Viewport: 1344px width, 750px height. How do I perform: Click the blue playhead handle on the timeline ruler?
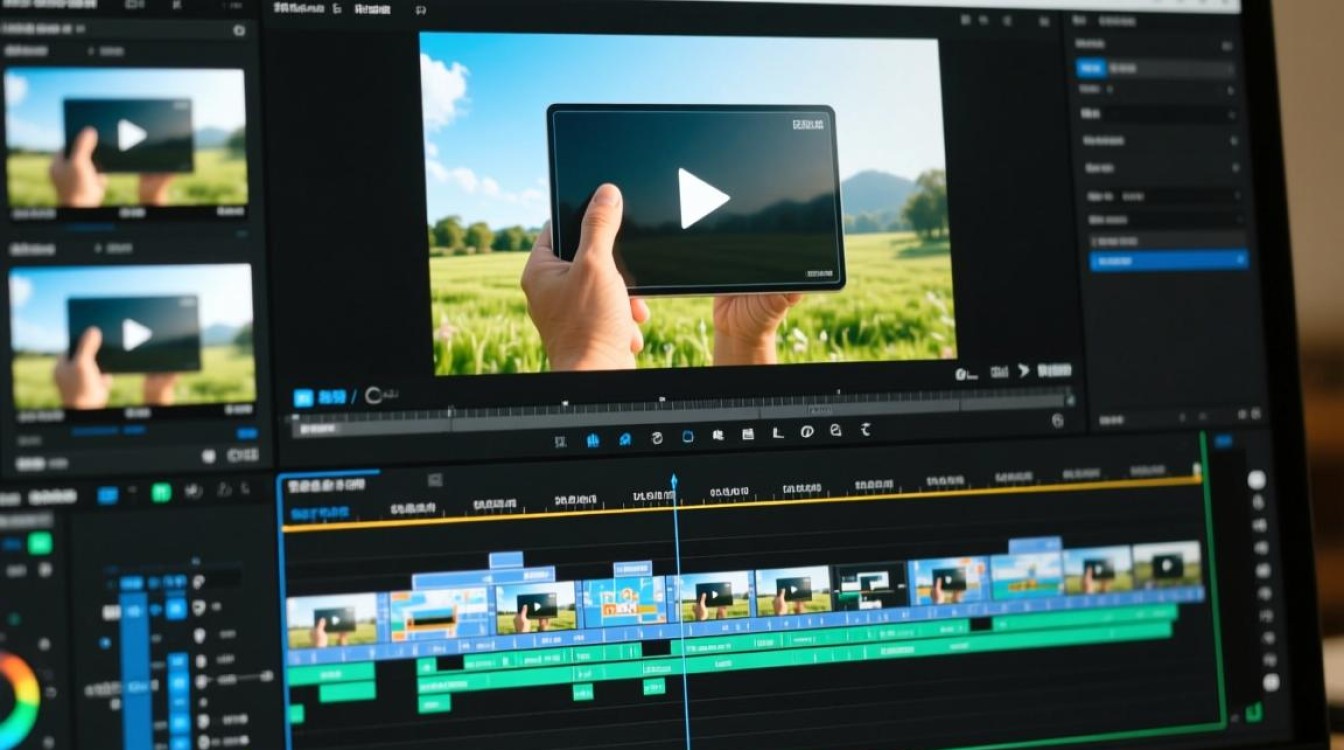[x=674, y=482]
